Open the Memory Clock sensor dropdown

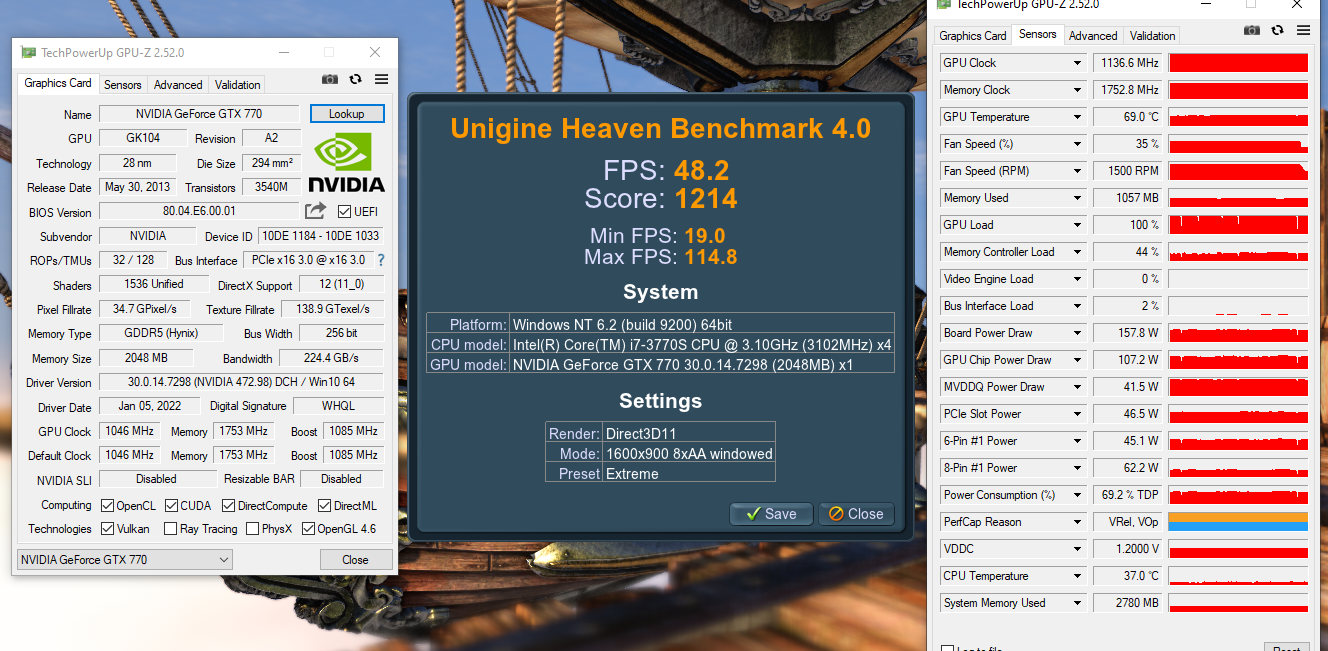point(1077,90)
